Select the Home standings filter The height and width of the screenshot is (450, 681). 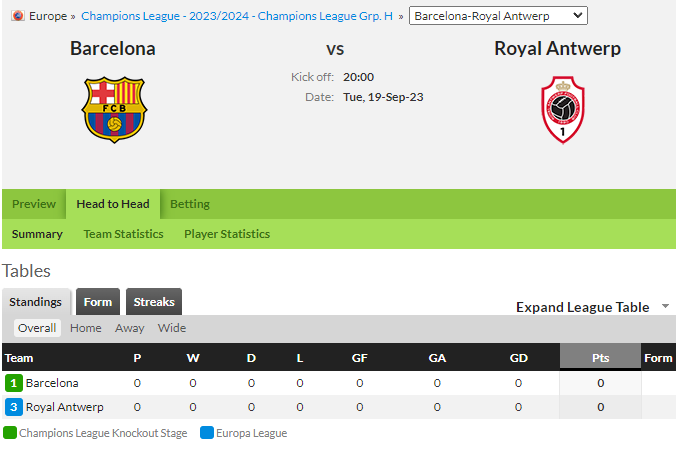[86, 328]
